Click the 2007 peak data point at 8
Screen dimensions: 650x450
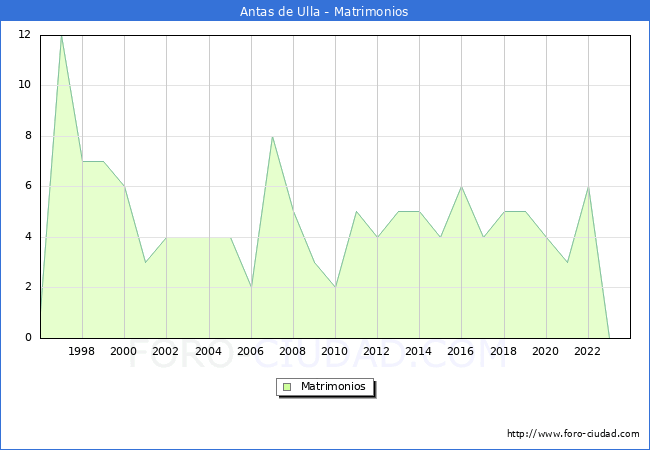(272, 136)
